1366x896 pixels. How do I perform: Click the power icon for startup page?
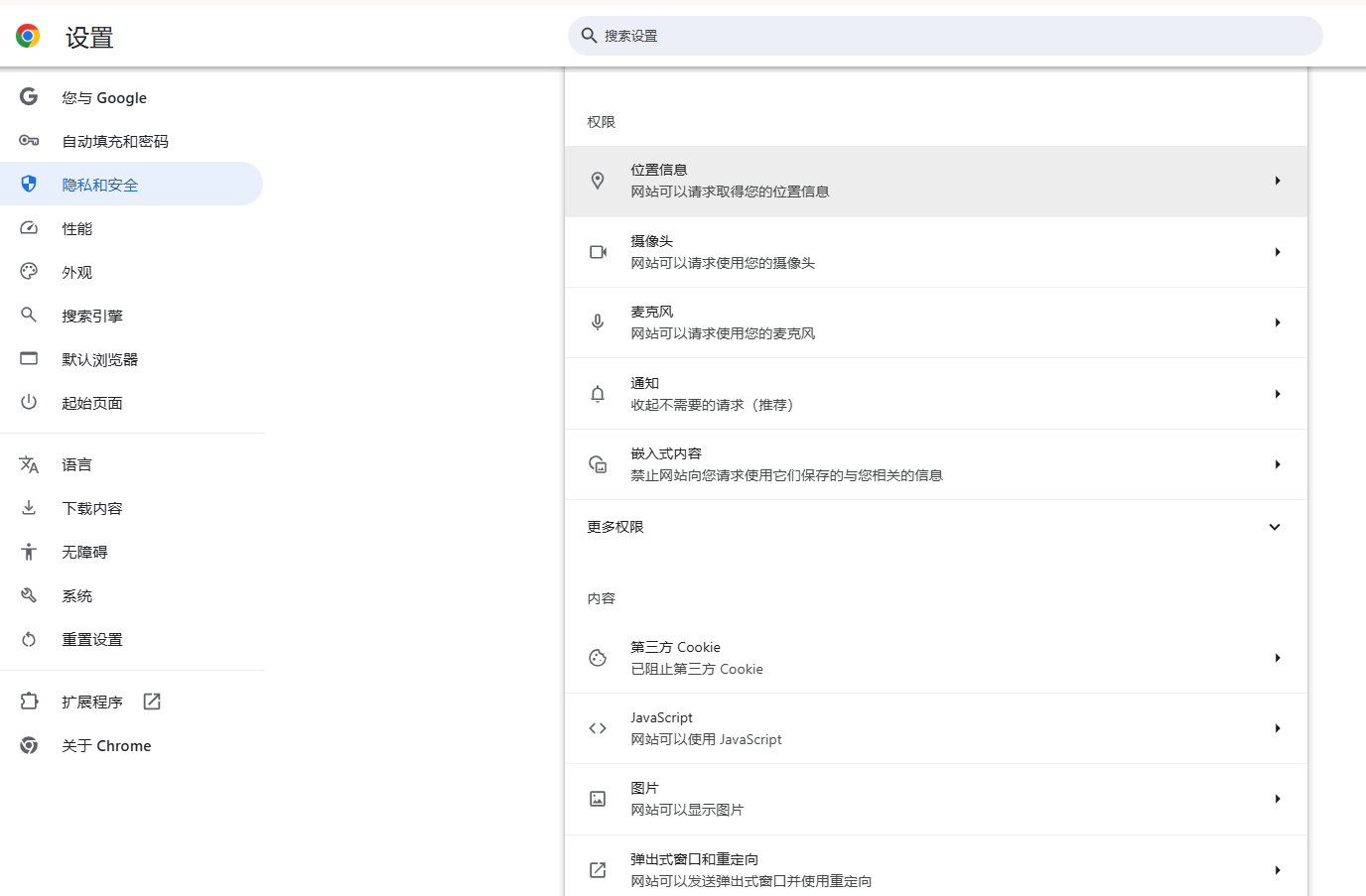[29, 402]
